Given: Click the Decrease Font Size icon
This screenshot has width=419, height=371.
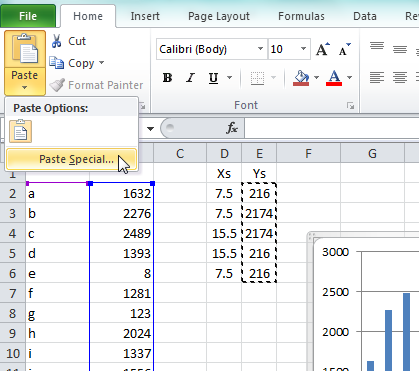Looking at the screenshot, I should click(344, 49).
